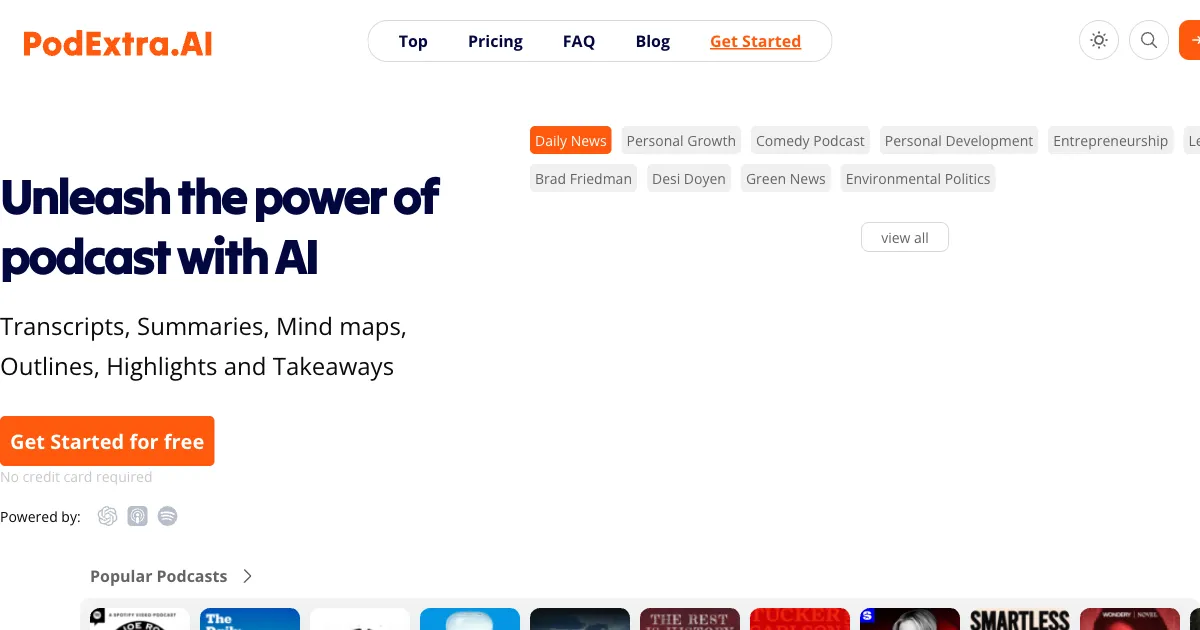Select the Desi Doyen tag
Screen dimensions: 1200x630
[689, 179]
